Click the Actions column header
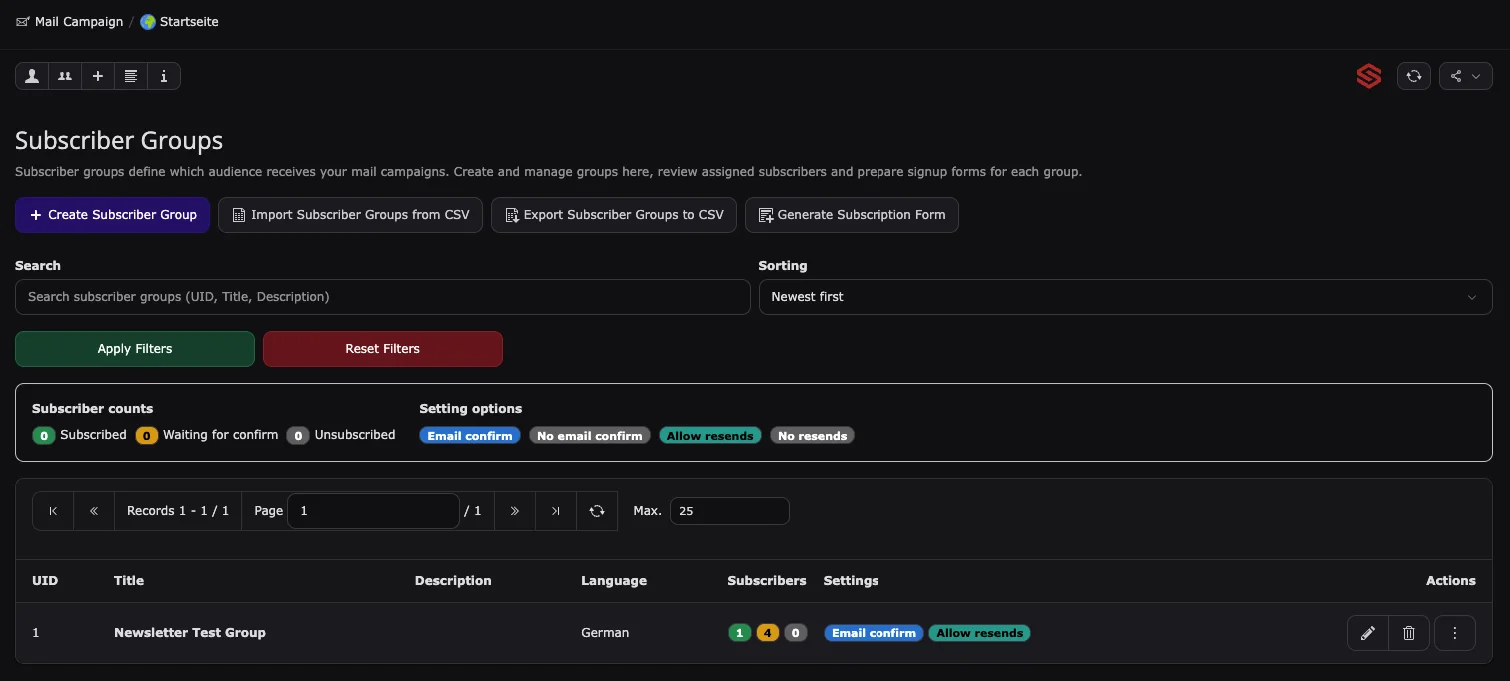This screenshot has height=681, width=1510. (1451, 581)
